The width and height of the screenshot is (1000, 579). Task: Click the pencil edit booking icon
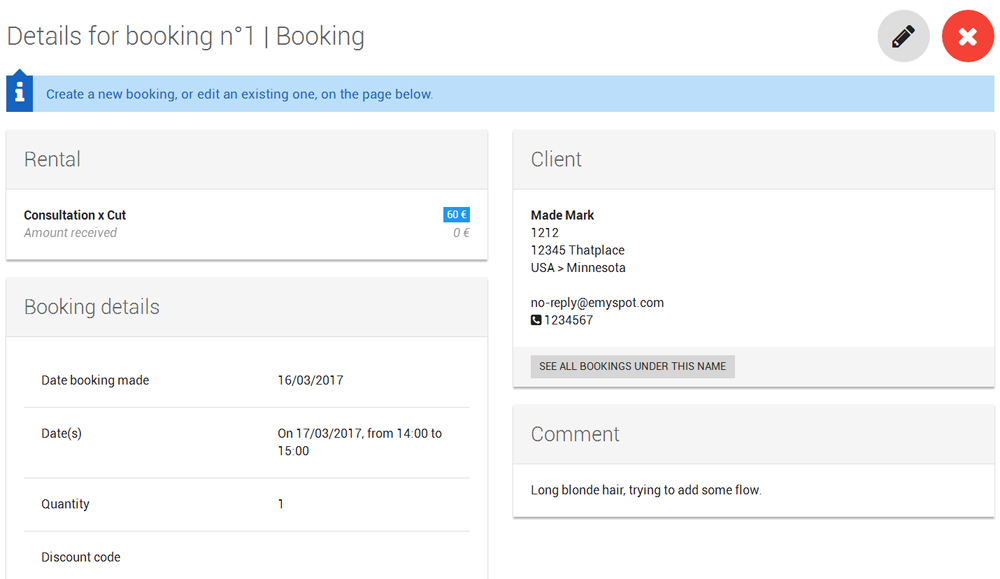(903, 36)
